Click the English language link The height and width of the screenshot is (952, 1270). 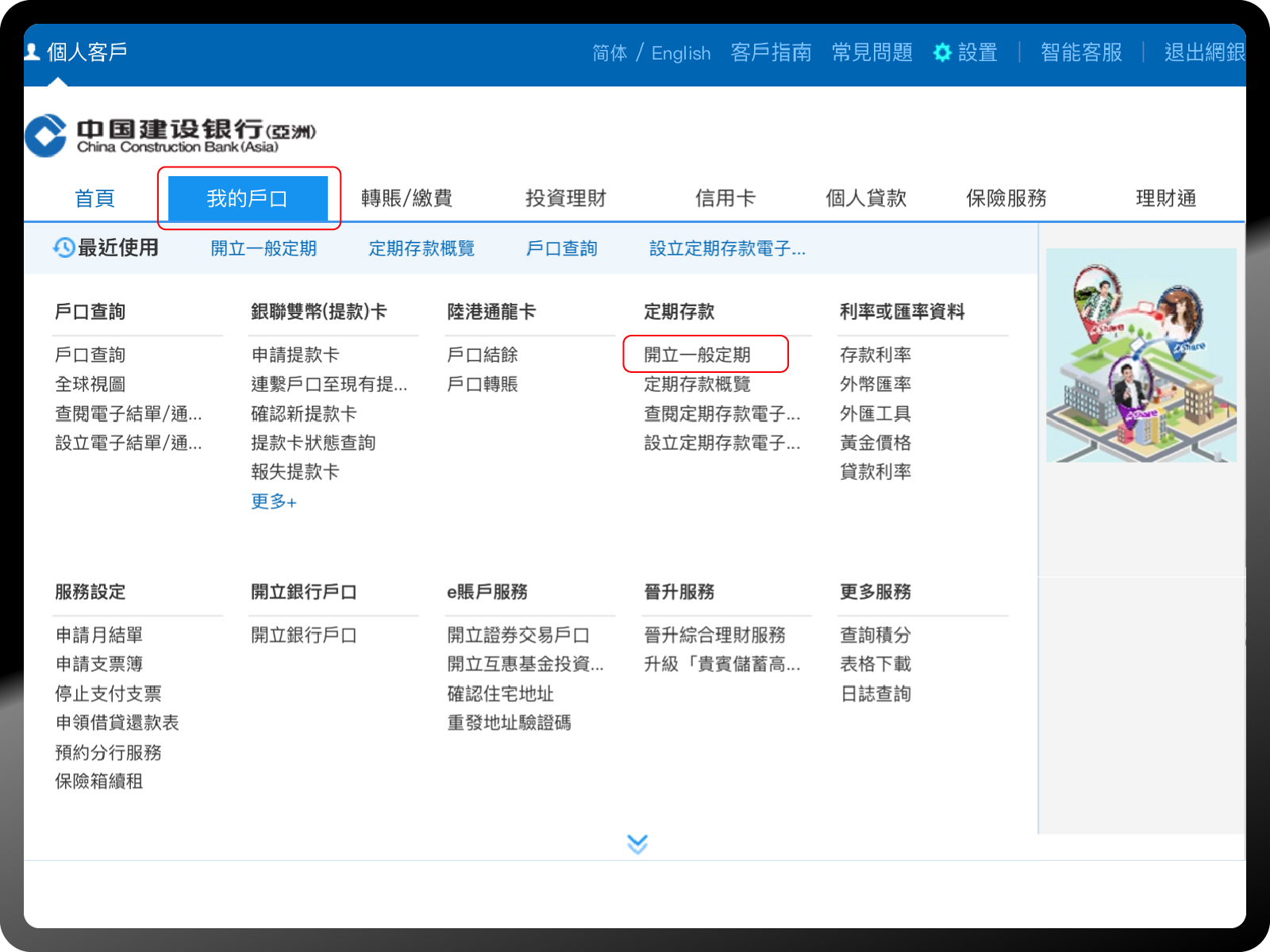[x=680, y=53]
